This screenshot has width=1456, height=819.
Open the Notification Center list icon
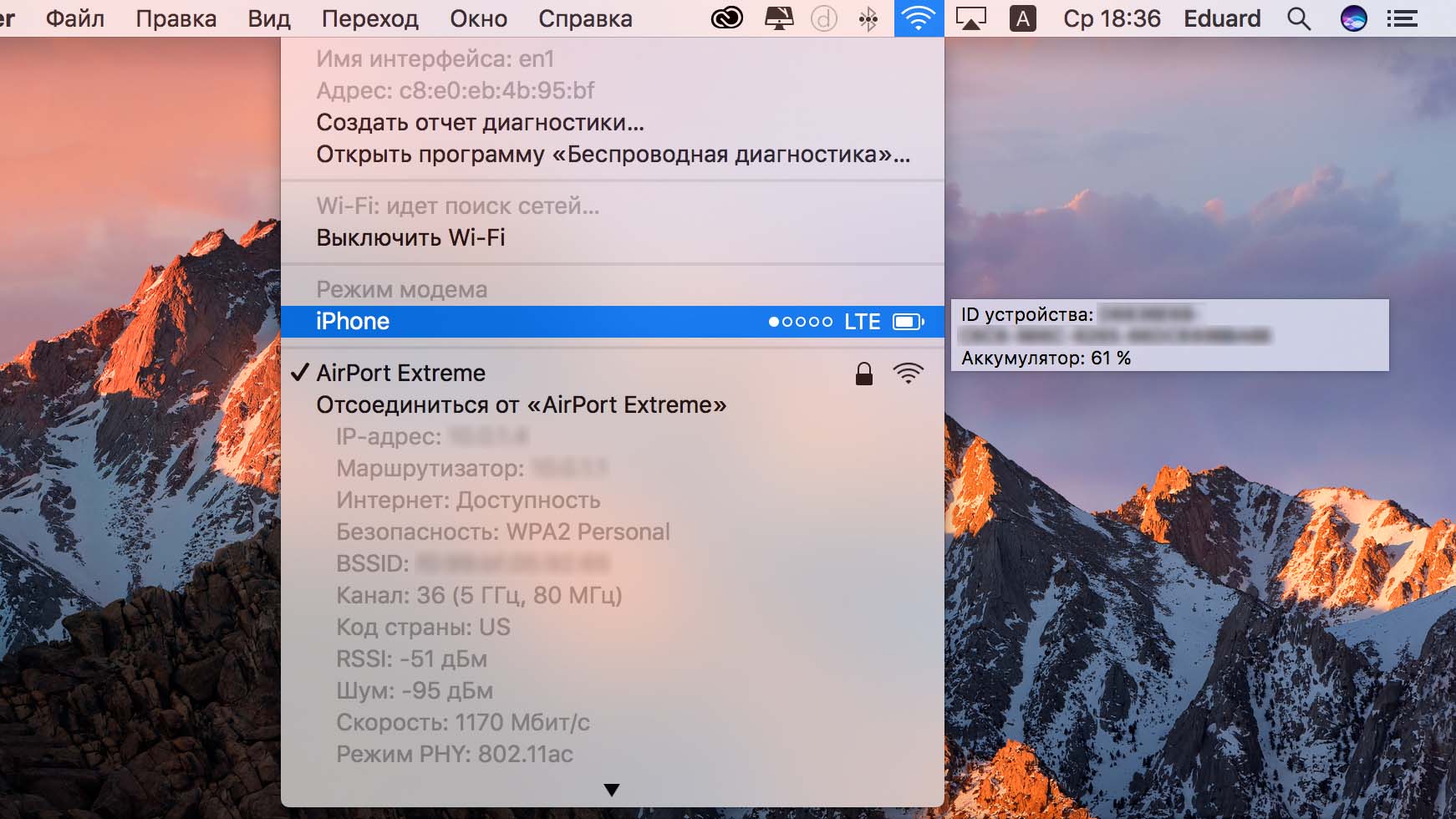click(x=1402, y=18)
